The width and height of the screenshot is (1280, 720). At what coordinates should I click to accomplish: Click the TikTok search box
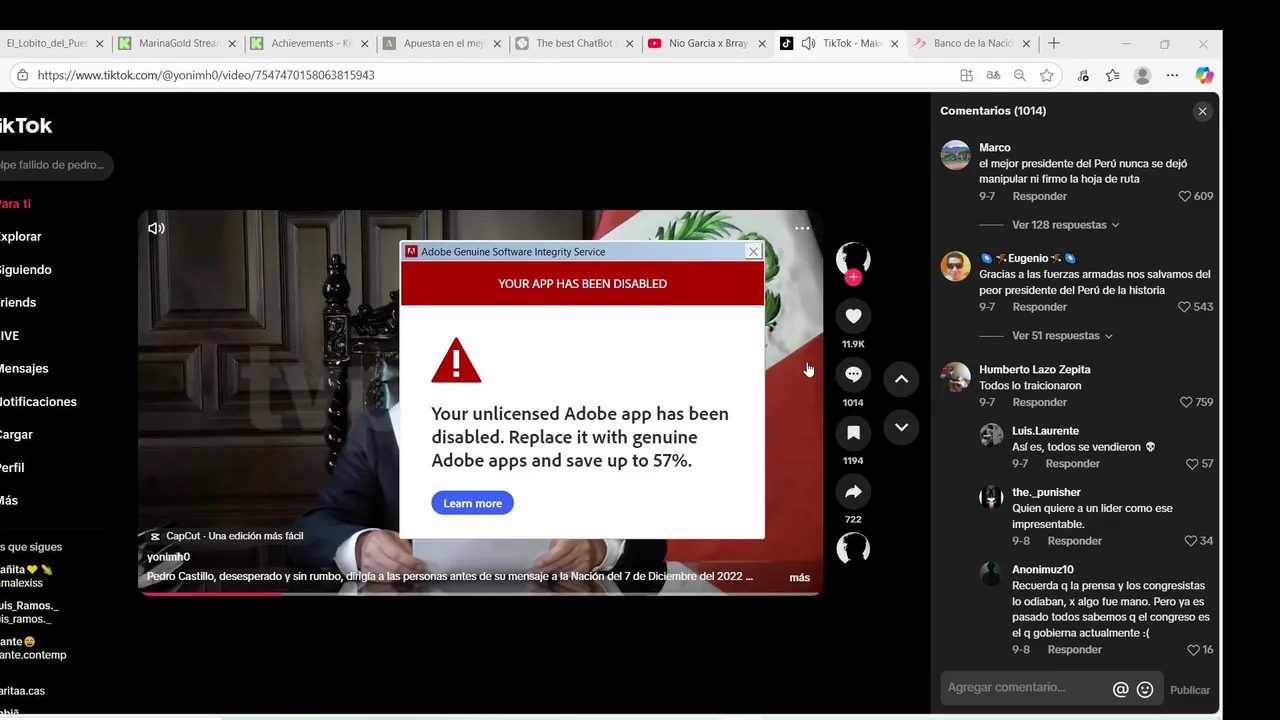tap(55, 165)
